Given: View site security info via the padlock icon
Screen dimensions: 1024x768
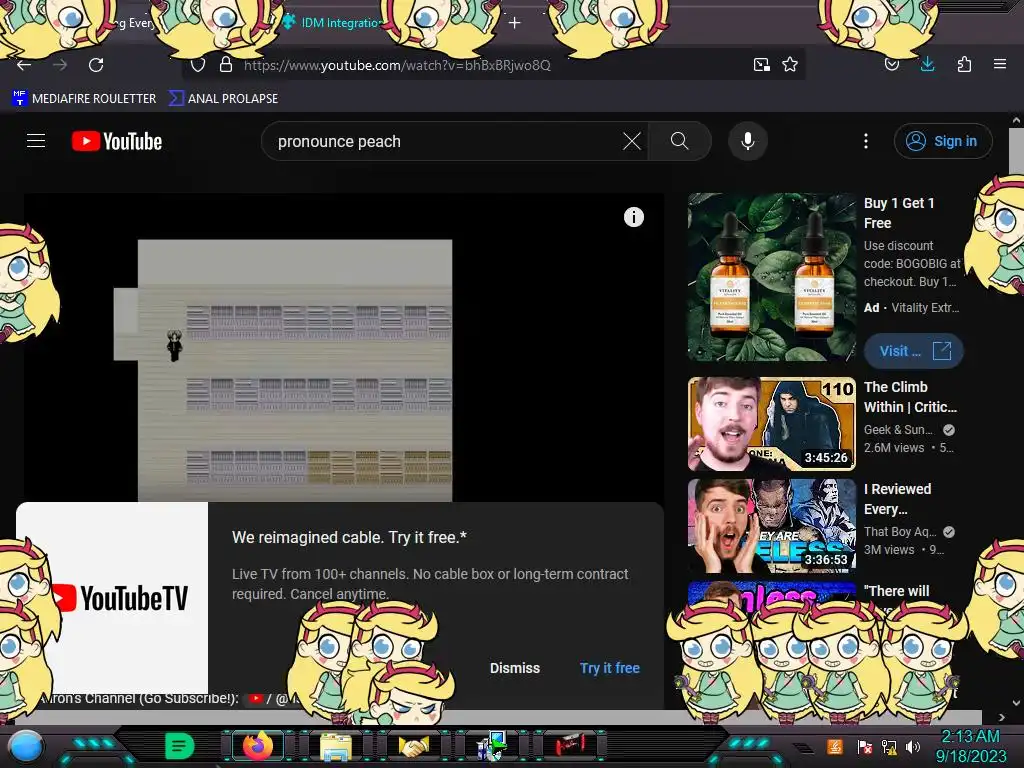Looking at the screenshot, I should click(x=226, y=64).
